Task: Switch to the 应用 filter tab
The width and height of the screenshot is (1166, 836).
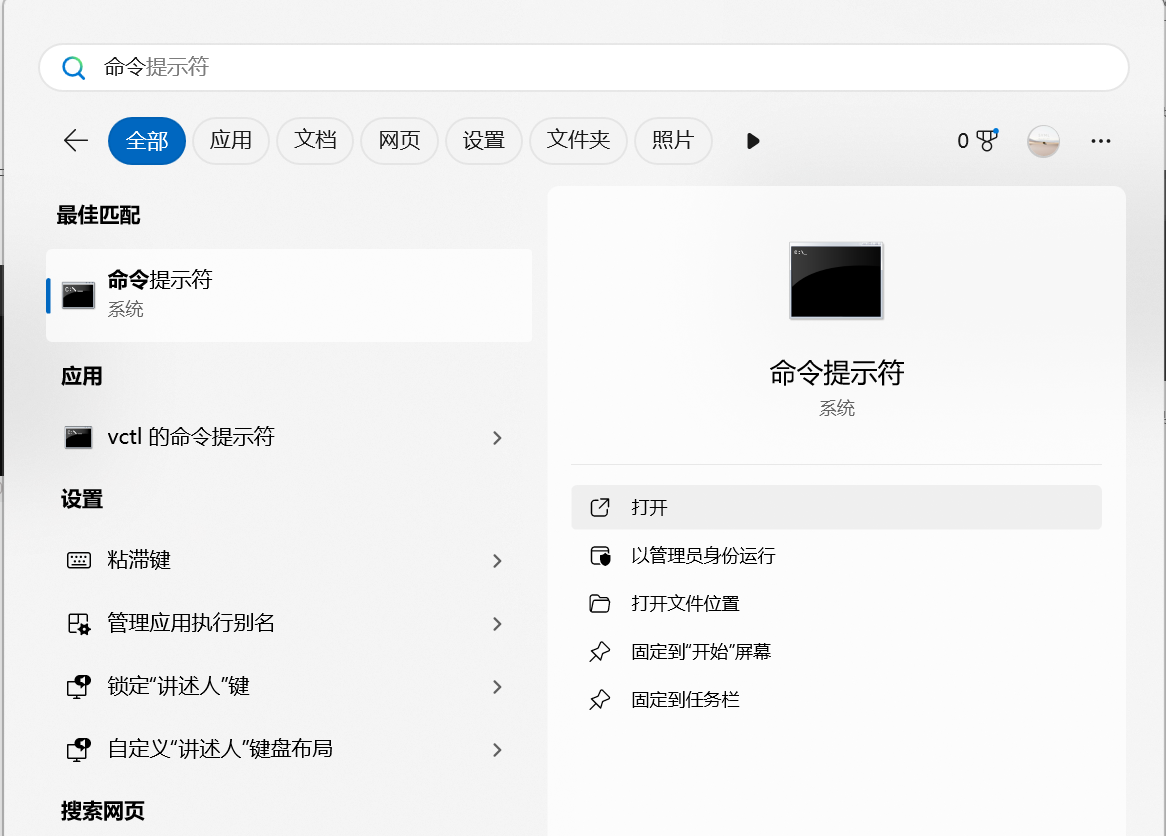Action: tap(231, 141)
